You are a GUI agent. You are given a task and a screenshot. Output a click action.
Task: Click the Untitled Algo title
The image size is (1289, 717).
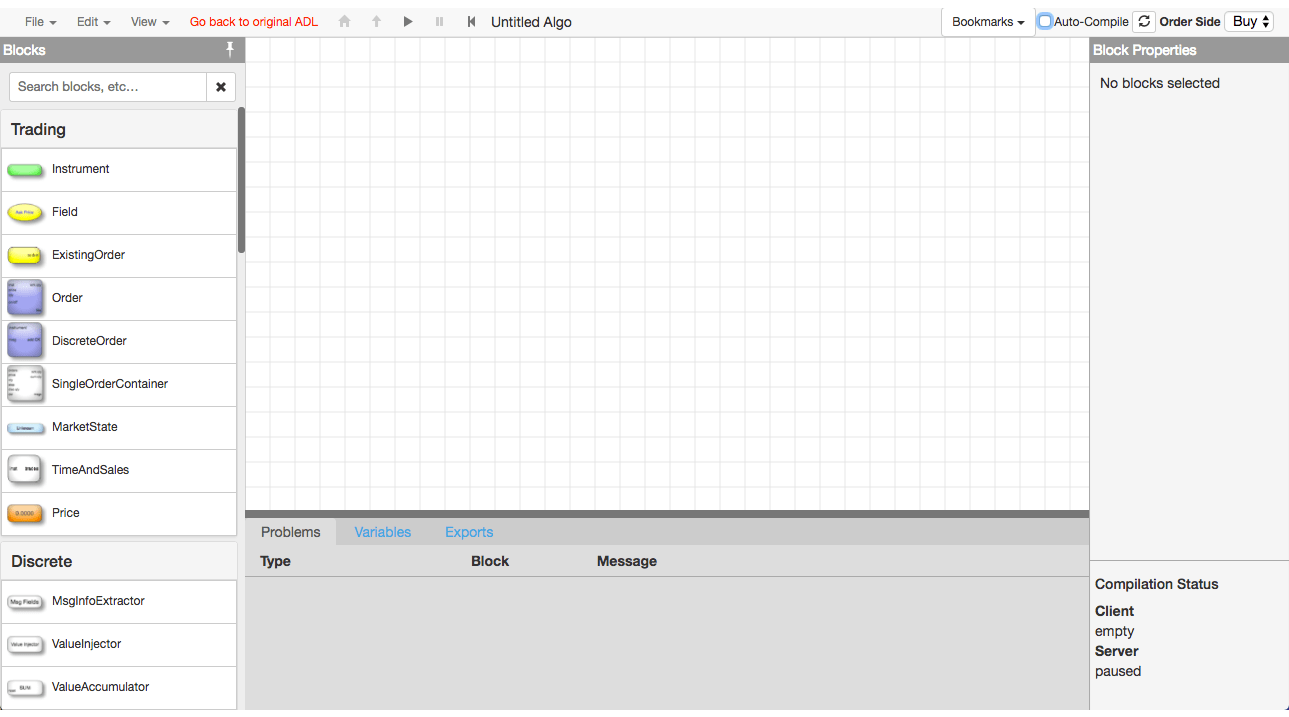531,22
